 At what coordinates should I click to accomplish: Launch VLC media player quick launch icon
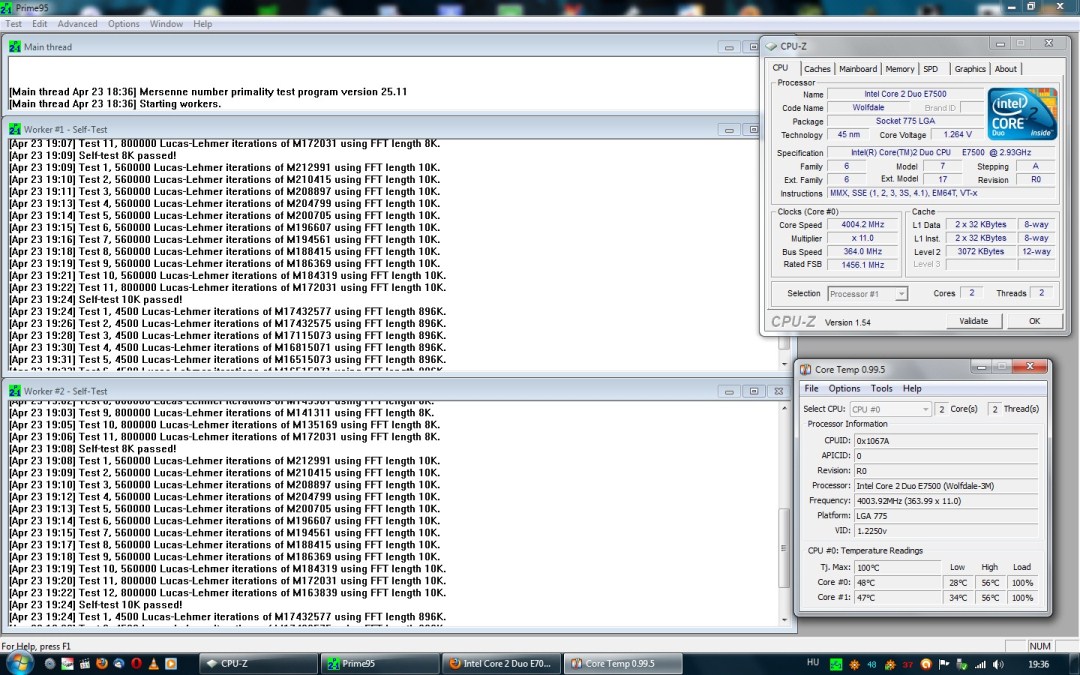pyautogui.click(x=154, y=664)
